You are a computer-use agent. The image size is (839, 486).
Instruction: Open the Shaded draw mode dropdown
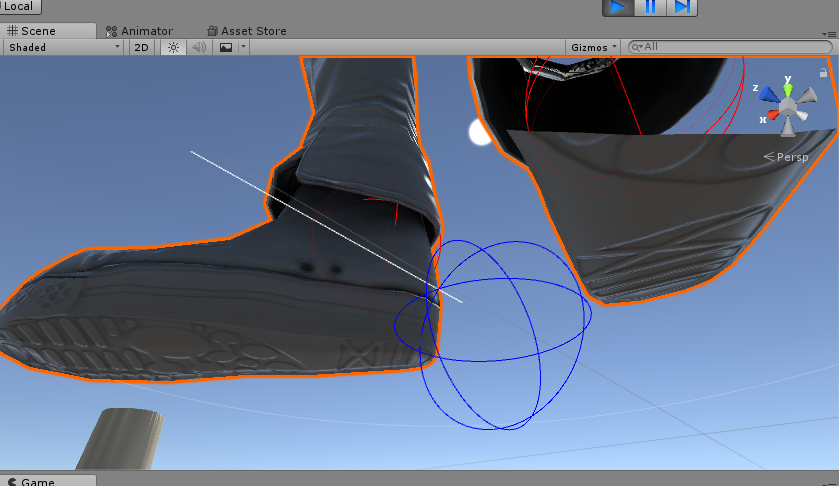point(63,47)
